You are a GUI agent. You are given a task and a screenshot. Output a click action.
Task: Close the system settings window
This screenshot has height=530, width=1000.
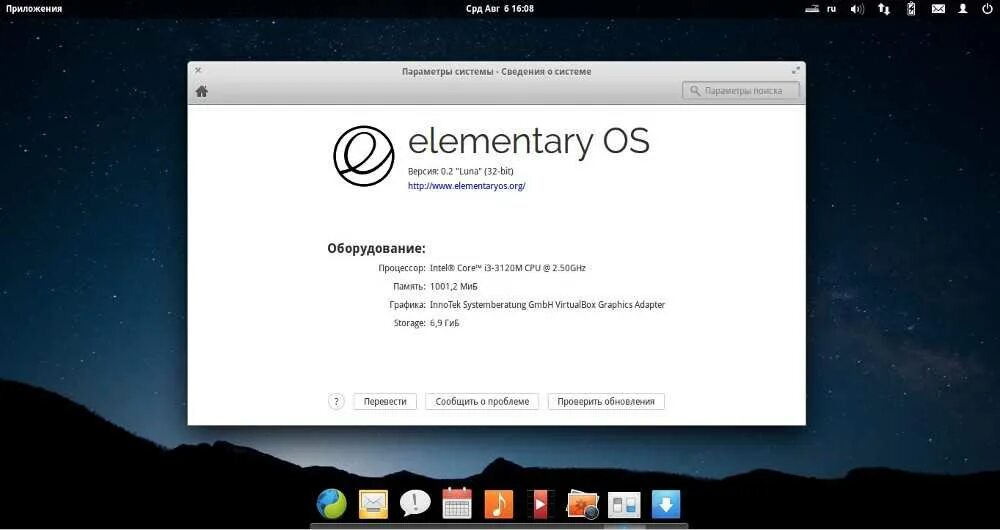[x=198, y=70]
